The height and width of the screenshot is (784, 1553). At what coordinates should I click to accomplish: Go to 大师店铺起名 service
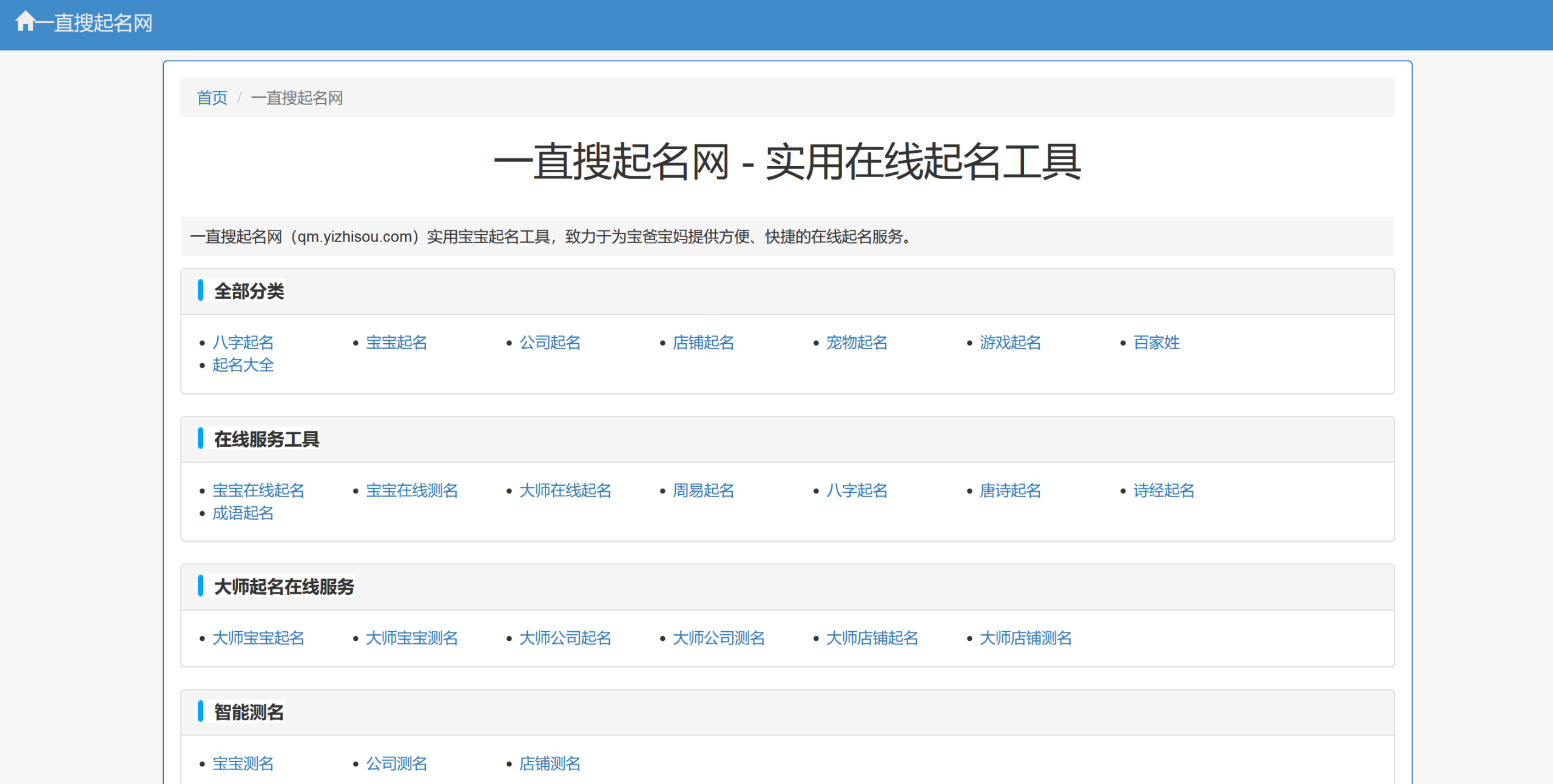tap(872, 638)
